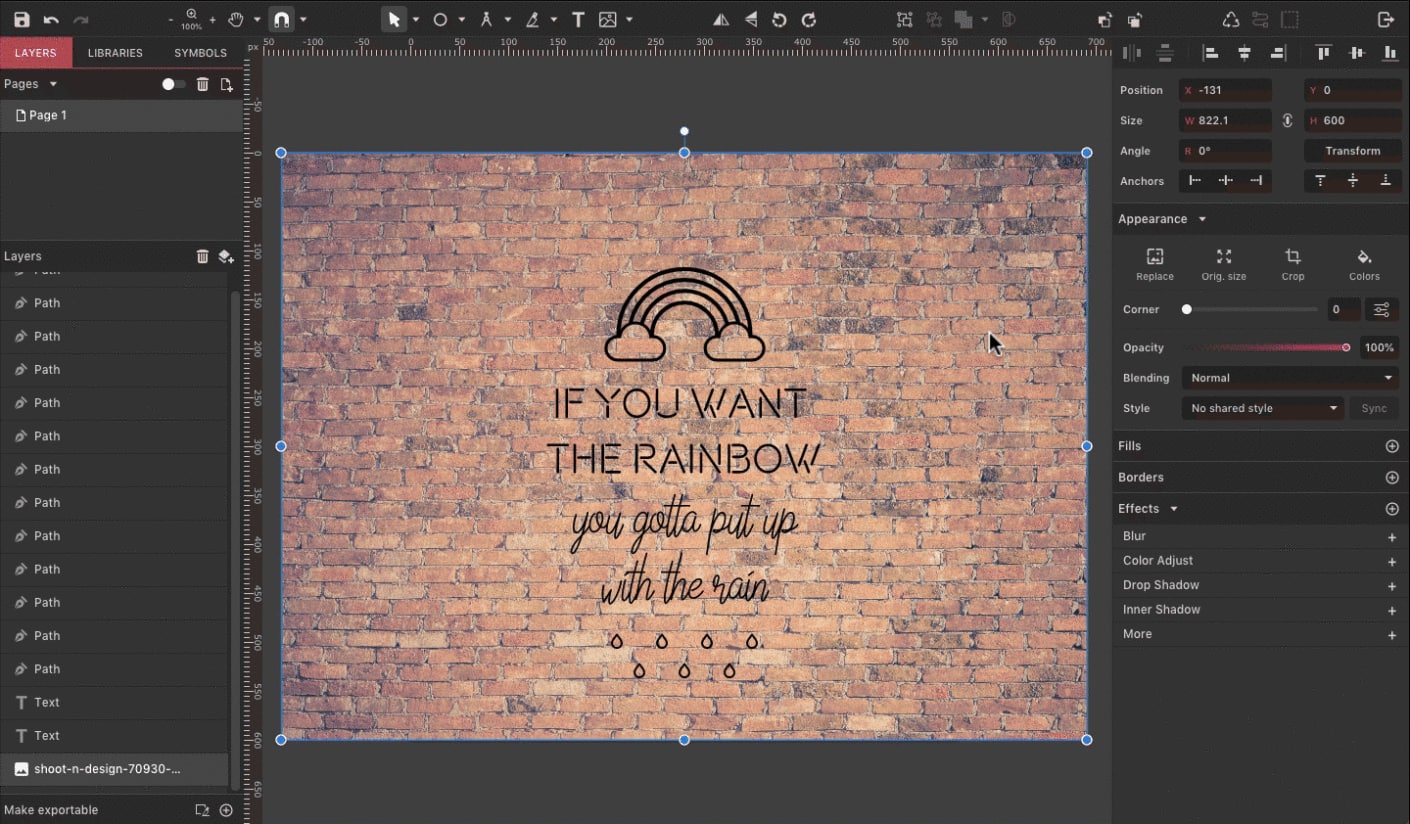Click the Transform button
Viewport: 1410px width, 824px height.
click(x=1352, y=150)
